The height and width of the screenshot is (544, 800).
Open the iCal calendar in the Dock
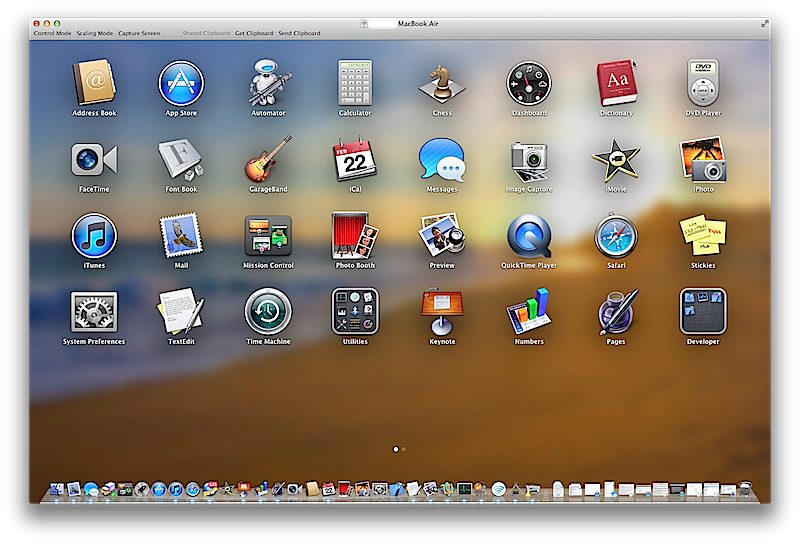329,489
